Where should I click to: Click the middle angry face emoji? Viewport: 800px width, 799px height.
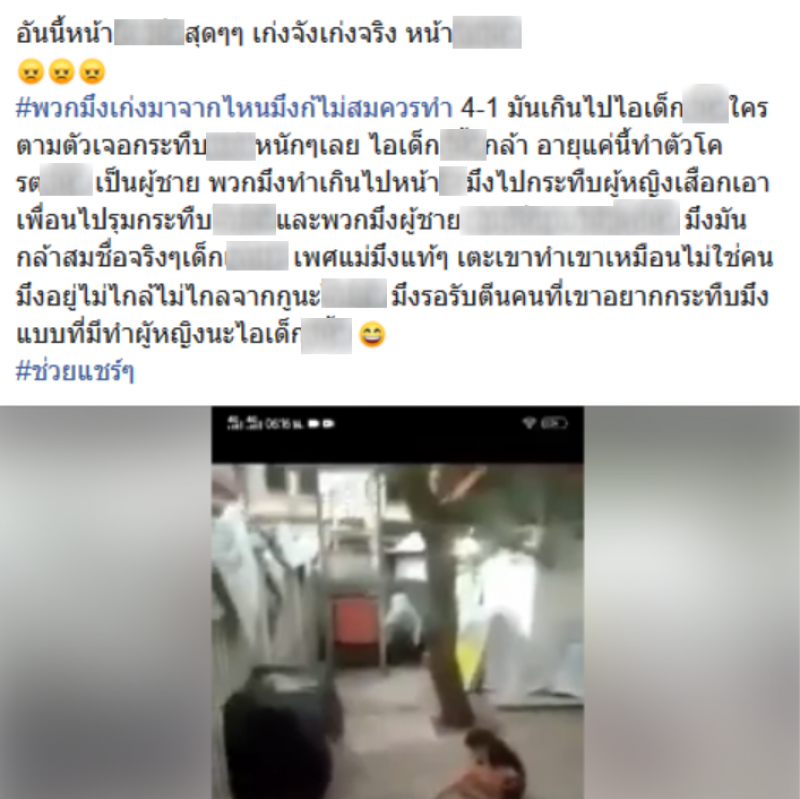point(61,71)
